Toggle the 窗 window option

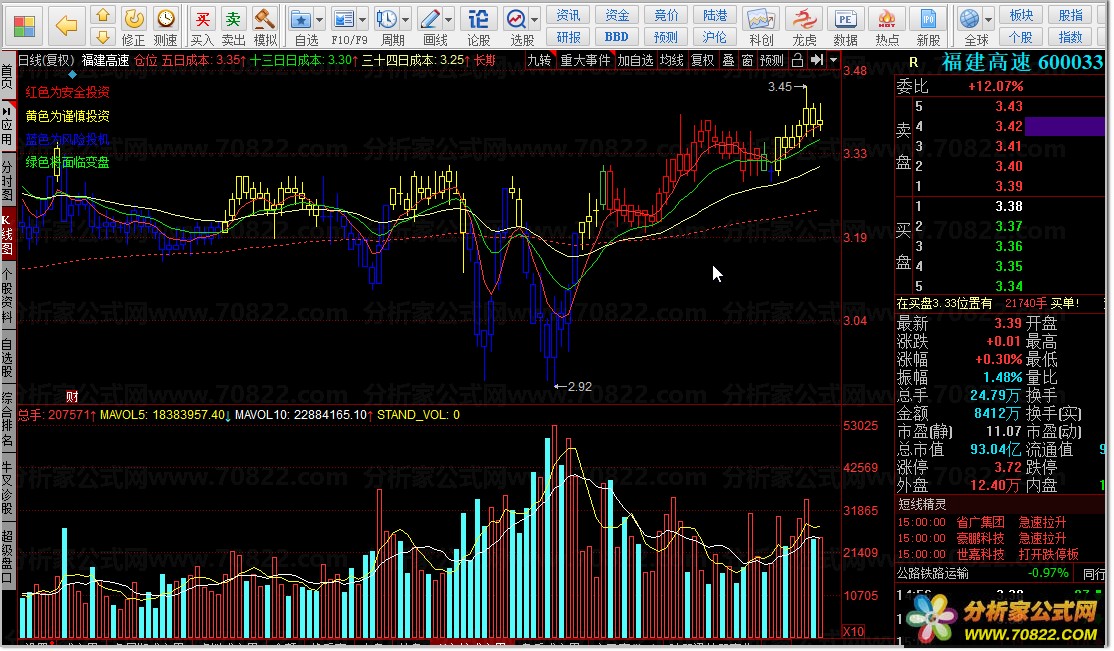tap(747, 60)
